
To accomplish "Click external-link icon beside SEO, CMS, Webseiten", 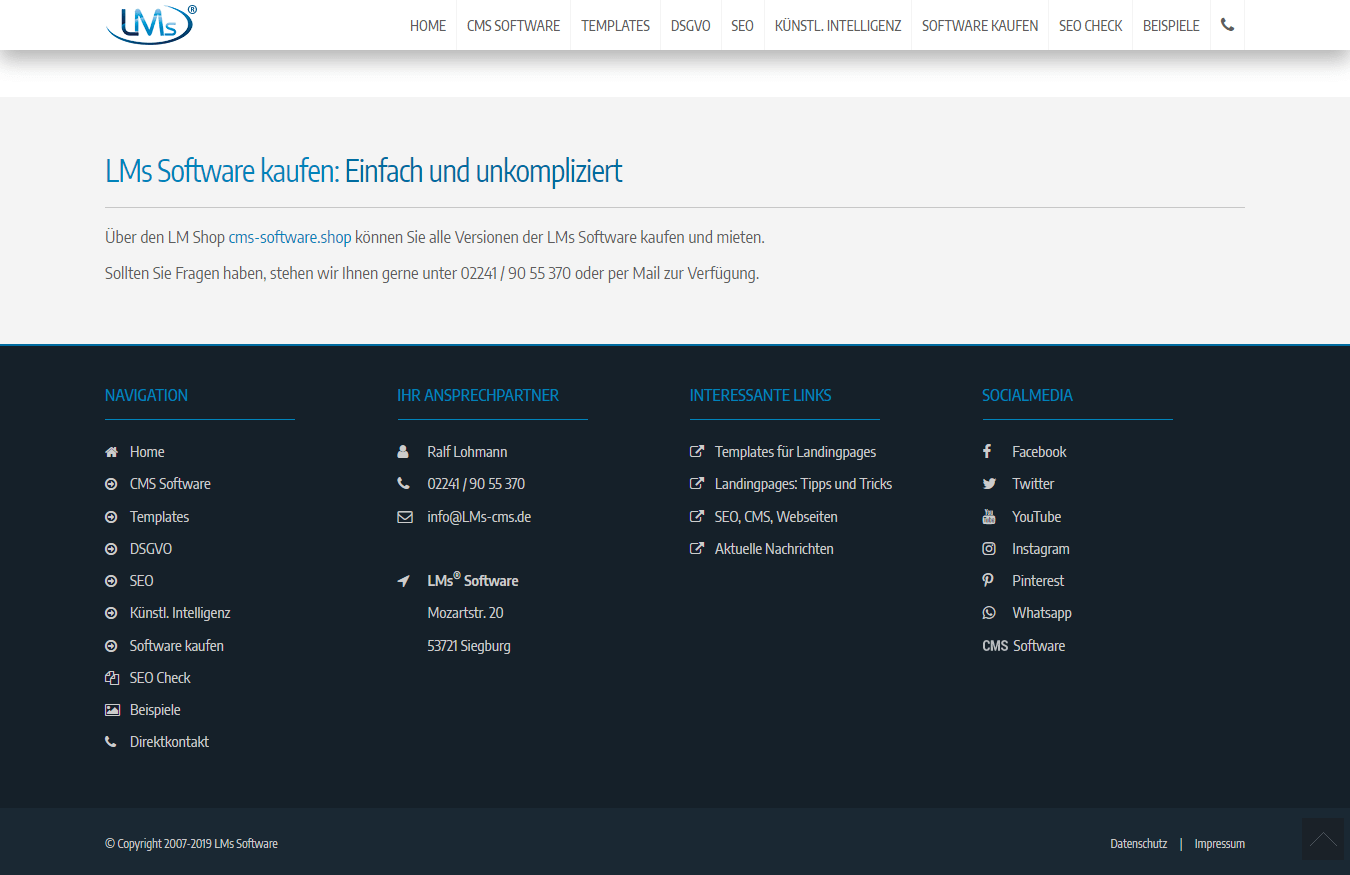I will [697, 517].
